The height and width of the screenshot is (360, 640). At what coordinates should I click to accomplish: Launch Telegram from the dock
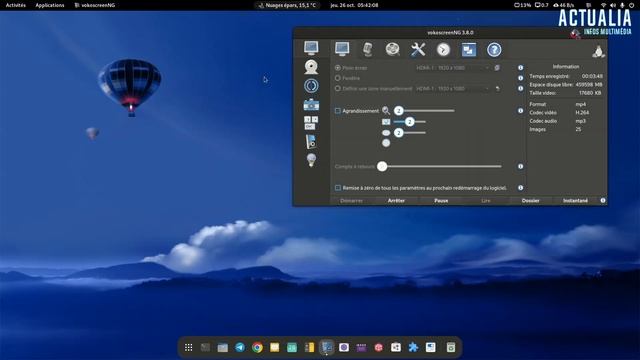click(240, 347)
